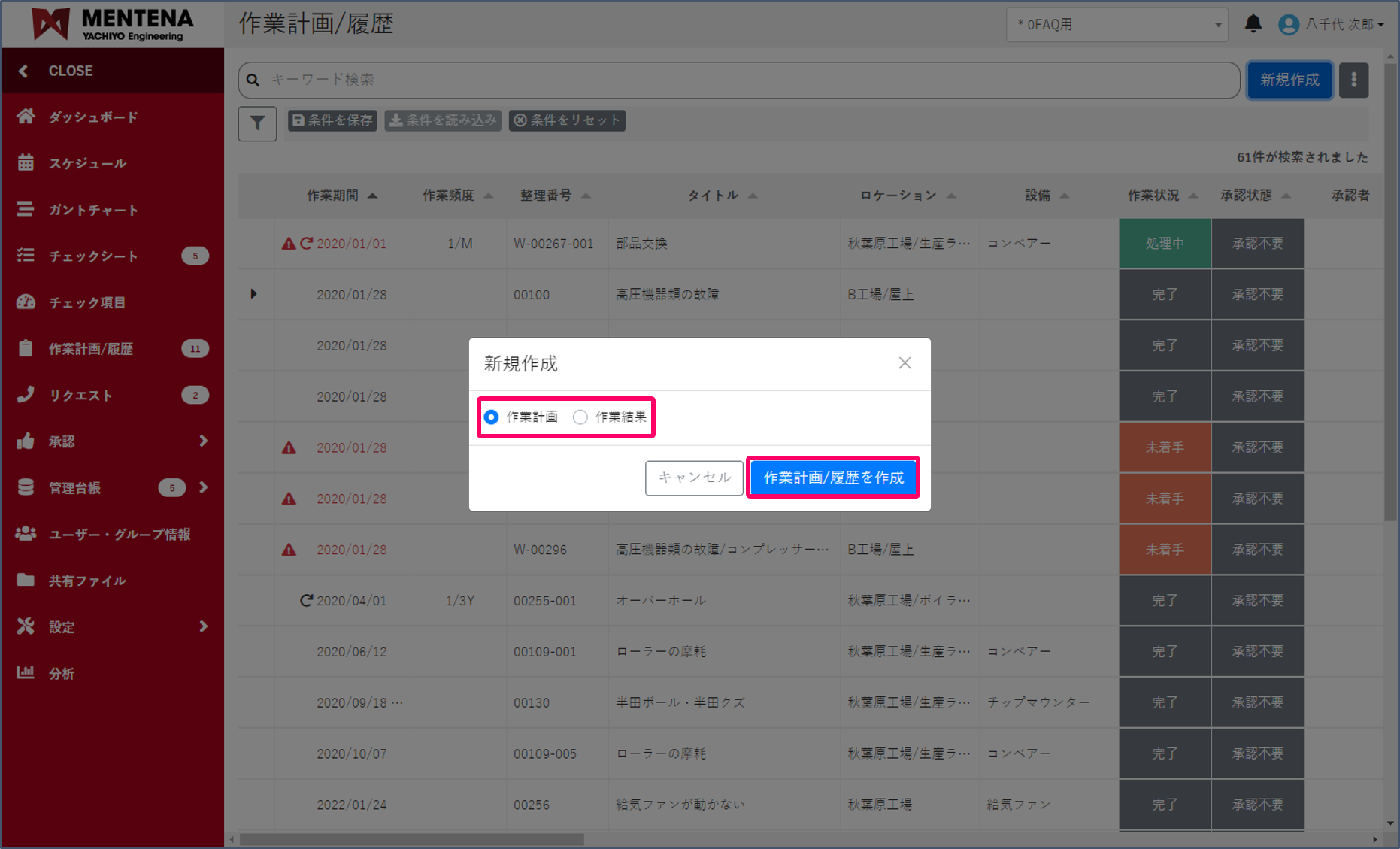Image resolution: width=1400 pixels, height=849 pixels.
Task: Click the 作業計画/履歴を作成 button
Action: [x=833, y=477]
